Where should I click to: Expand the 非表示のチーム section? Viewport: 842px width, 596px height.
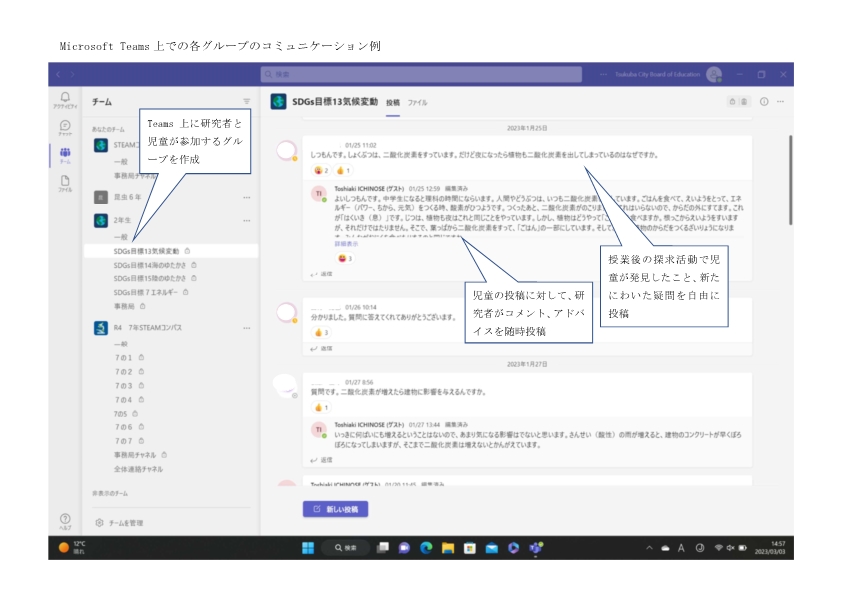point(110,493)
